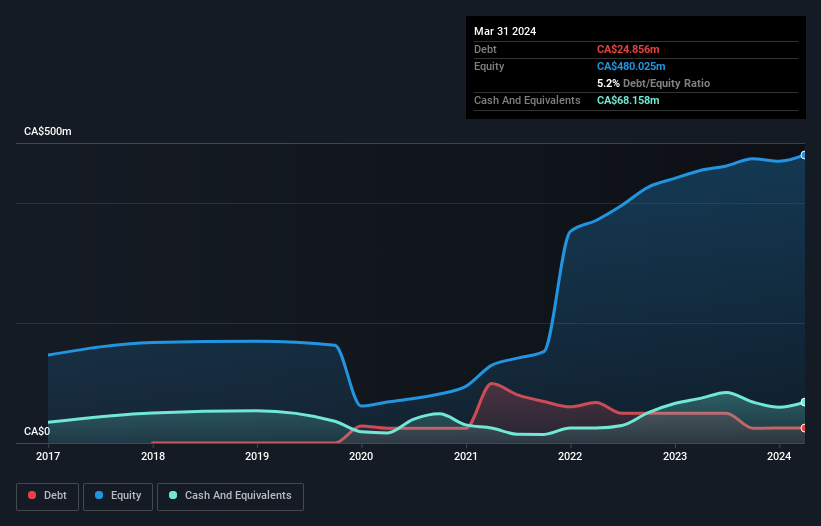Click the 2020 x-axis label
Screen dimensions: 821x526
coord(361,456)
